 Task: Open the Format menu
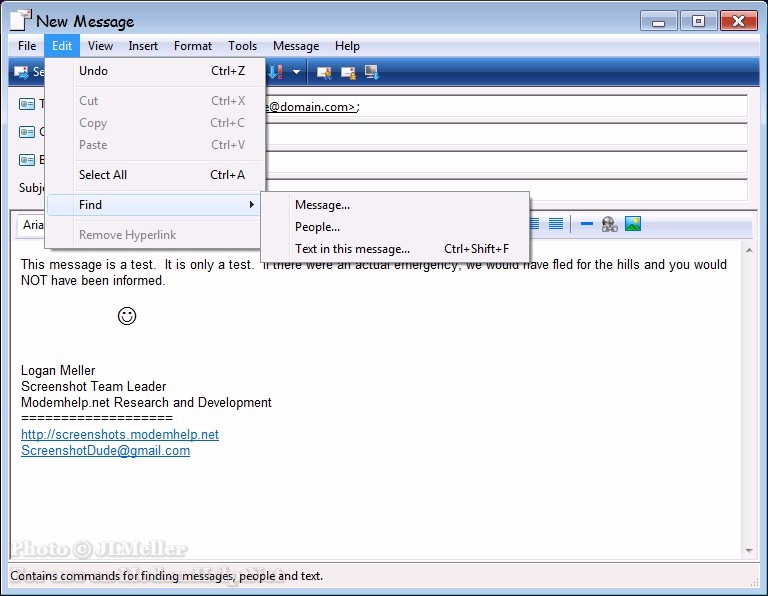click(193, 46)
